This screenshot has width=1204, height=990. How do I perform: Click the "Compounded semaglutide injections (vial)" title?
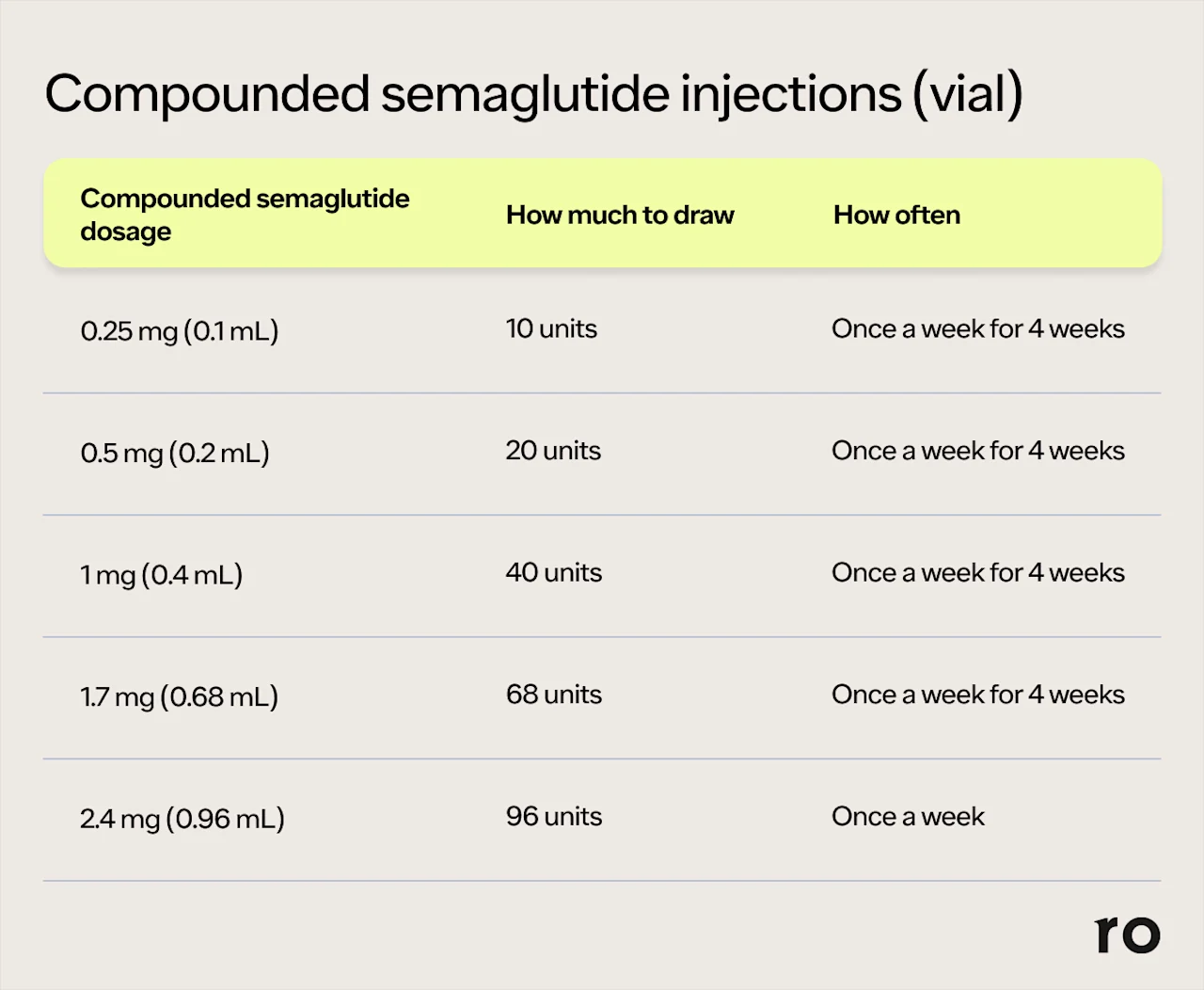coord(533,94)
